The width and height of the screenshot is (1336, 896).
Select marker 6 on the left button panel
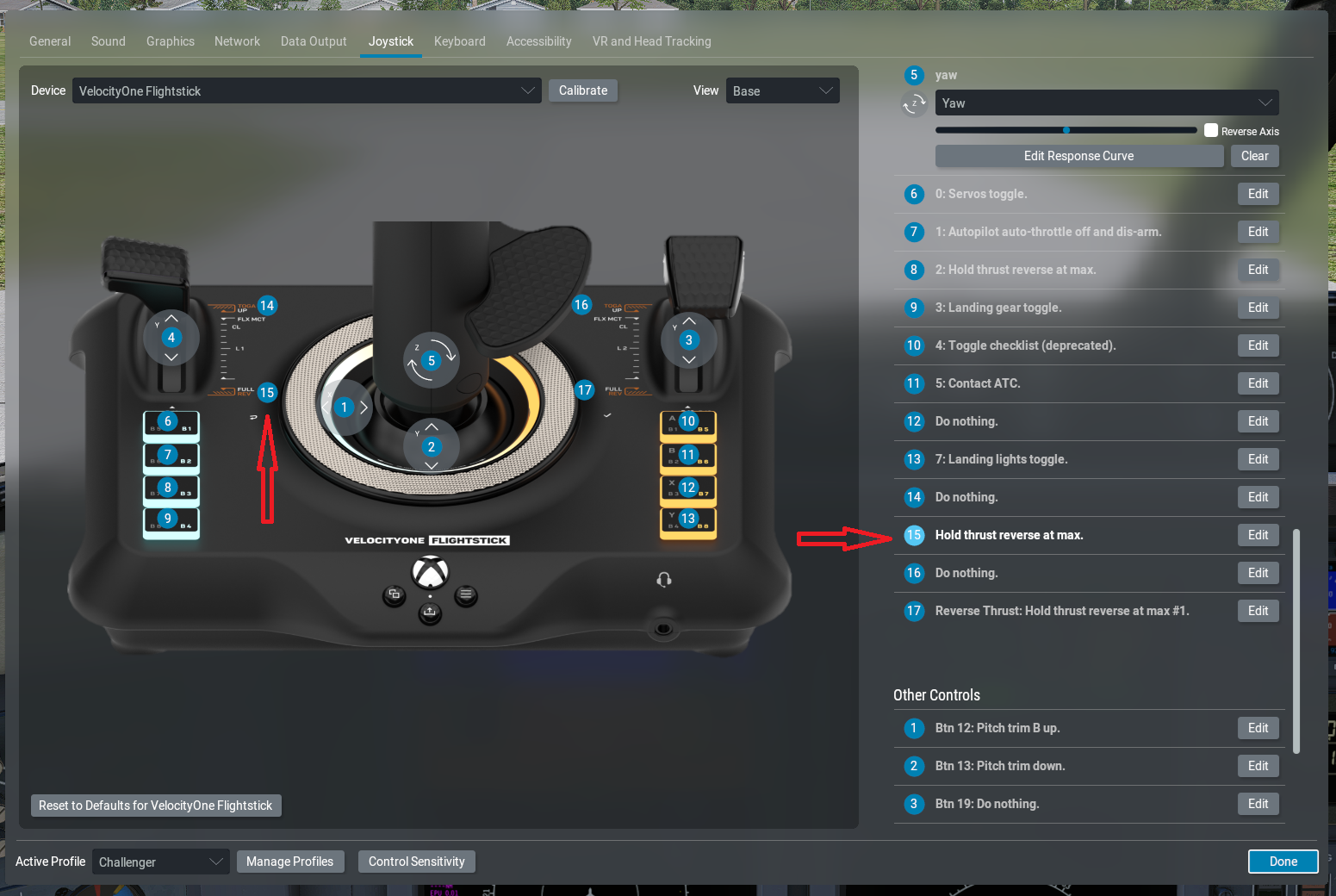168,421
